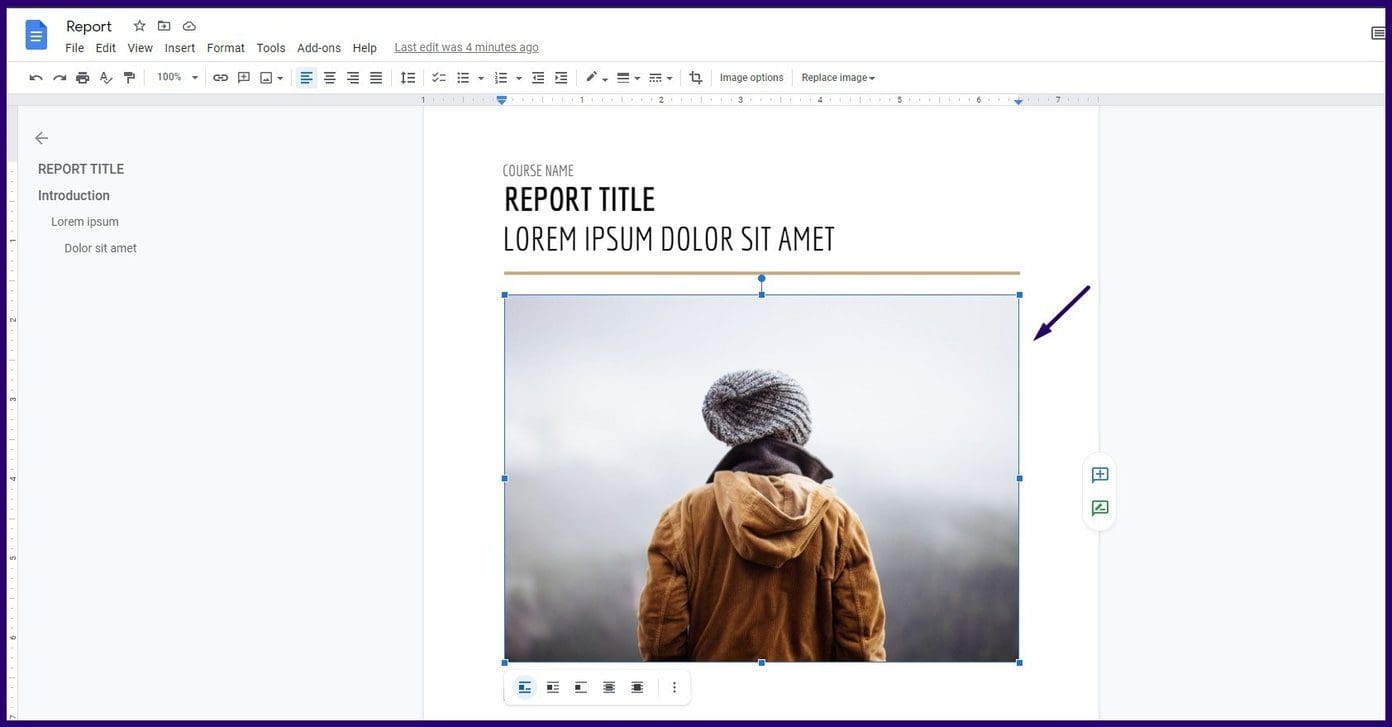Set image to Wrap text
1392x727 pixels.
(553, 687)
